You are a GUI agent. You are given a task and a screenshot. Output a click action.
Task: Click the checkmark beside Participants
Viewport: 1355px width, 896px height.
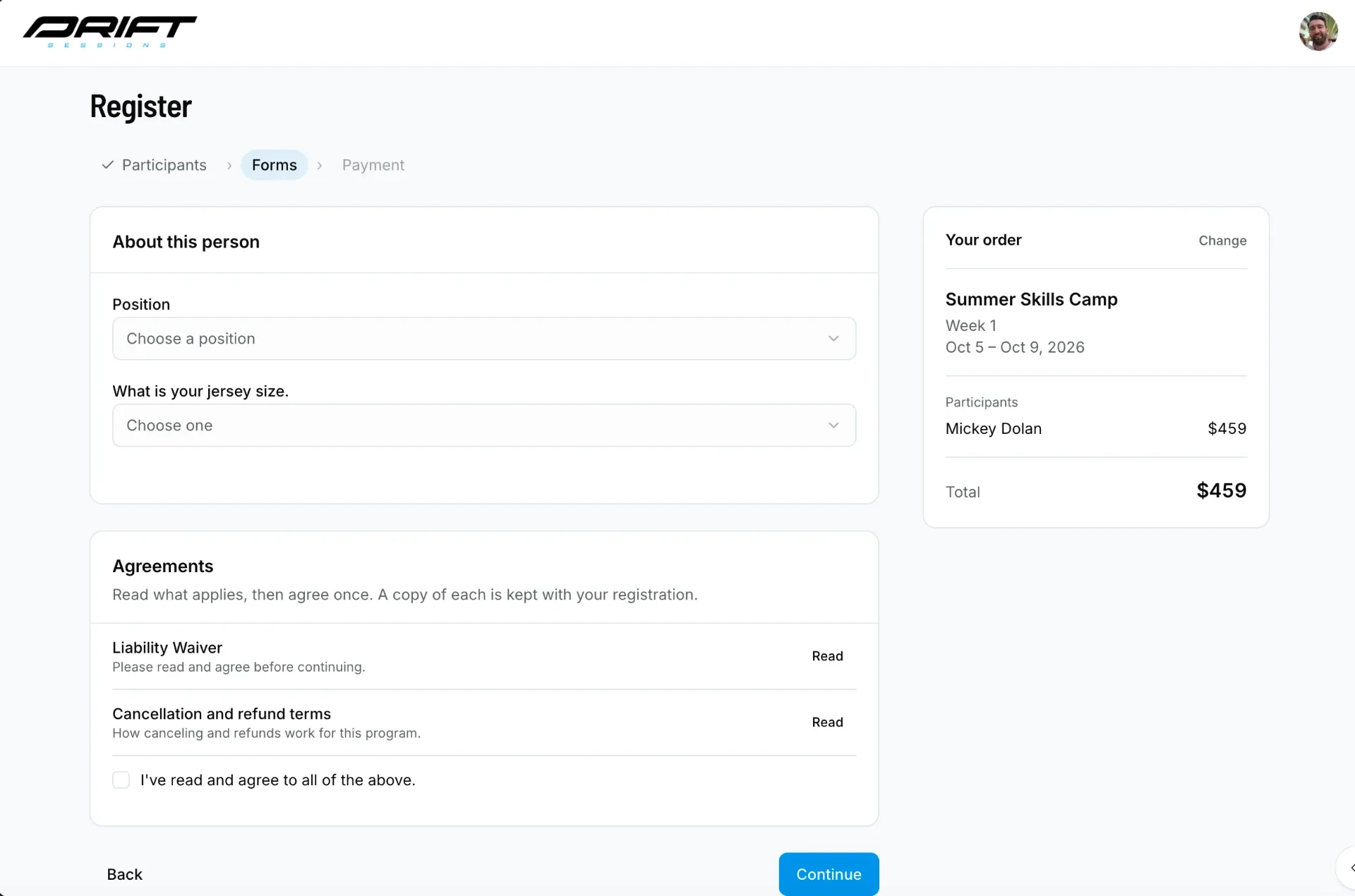point(107,165)
